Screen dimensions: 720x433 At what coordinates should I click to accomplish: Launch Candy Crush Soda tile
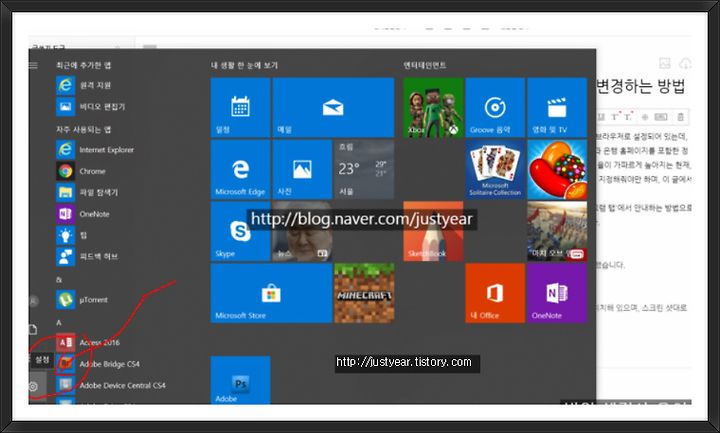click(557, 169)
